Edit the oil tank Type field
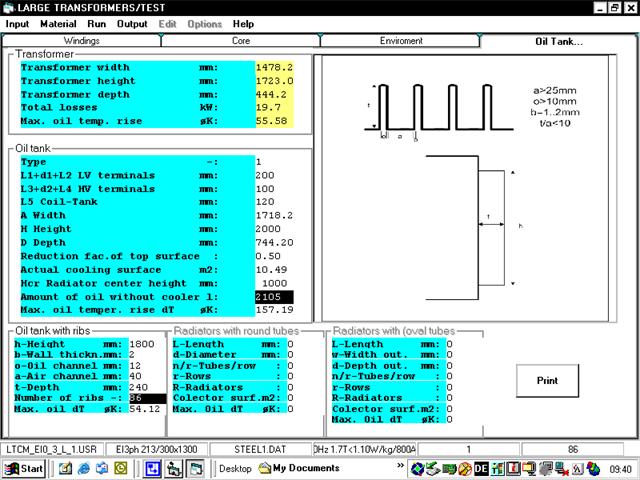Screen dimensions: 640x480 (274, 162)
